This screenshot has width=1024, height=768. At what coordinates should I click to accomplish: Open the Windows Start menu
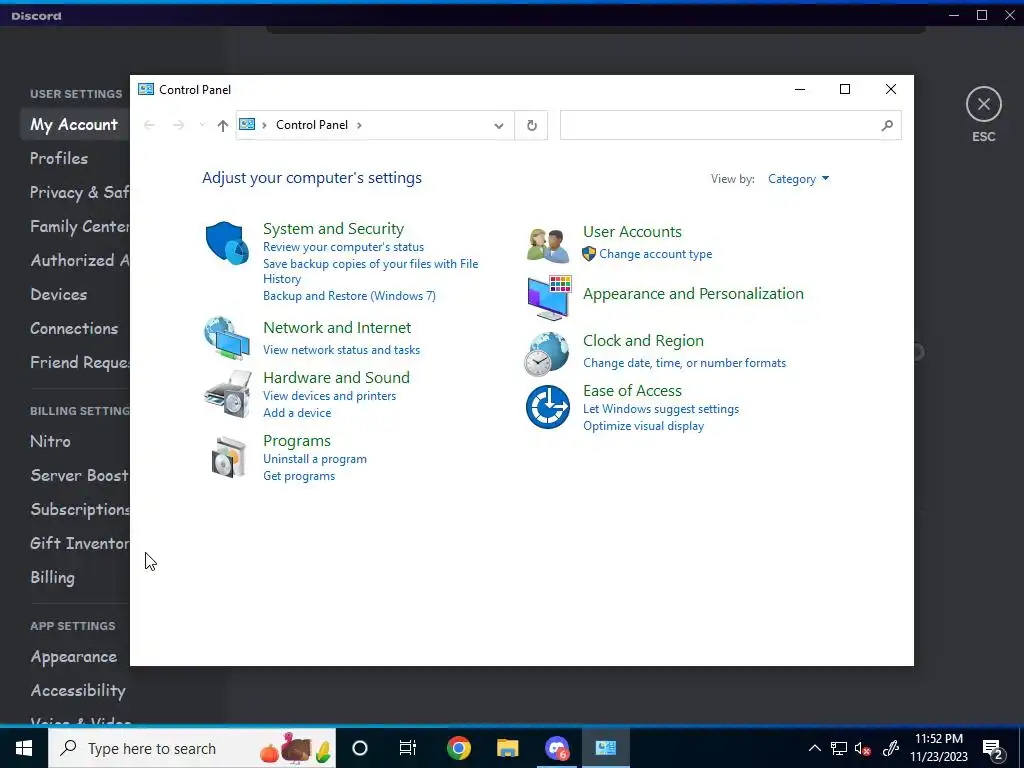pos(24,748)
